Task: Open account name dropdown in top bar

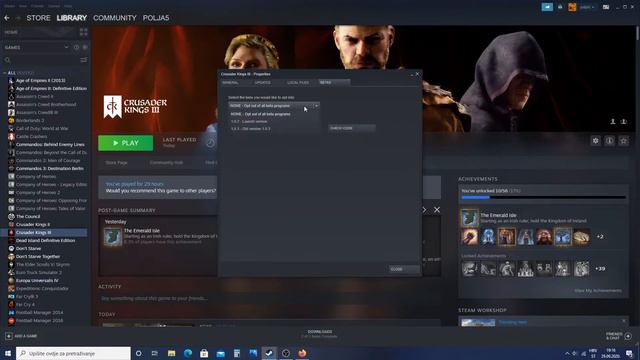Action: pos(587,7)
